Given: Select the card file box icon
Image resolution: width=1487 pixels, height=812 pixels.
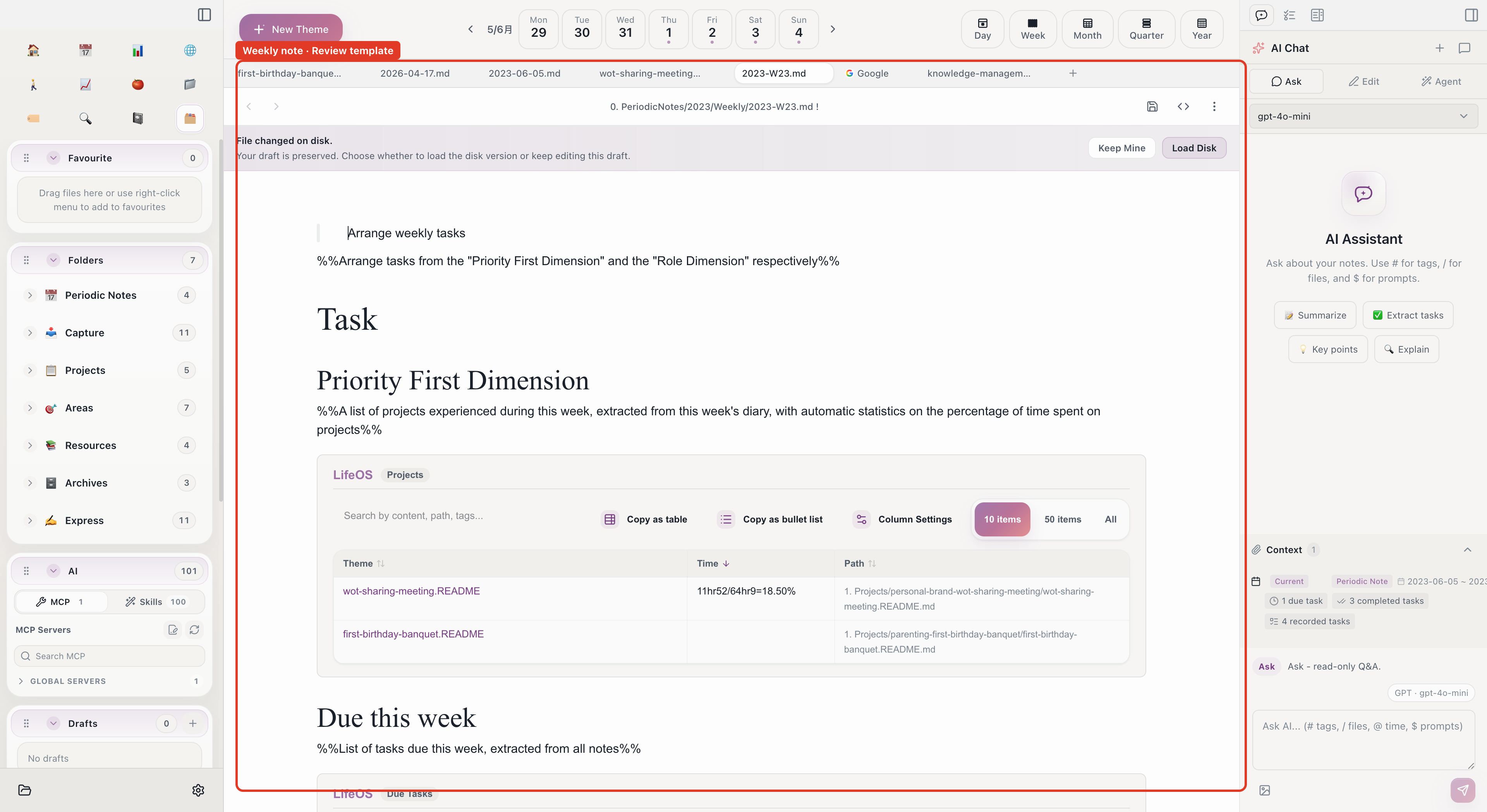Looking at the screenshot, I should [190, 118].
